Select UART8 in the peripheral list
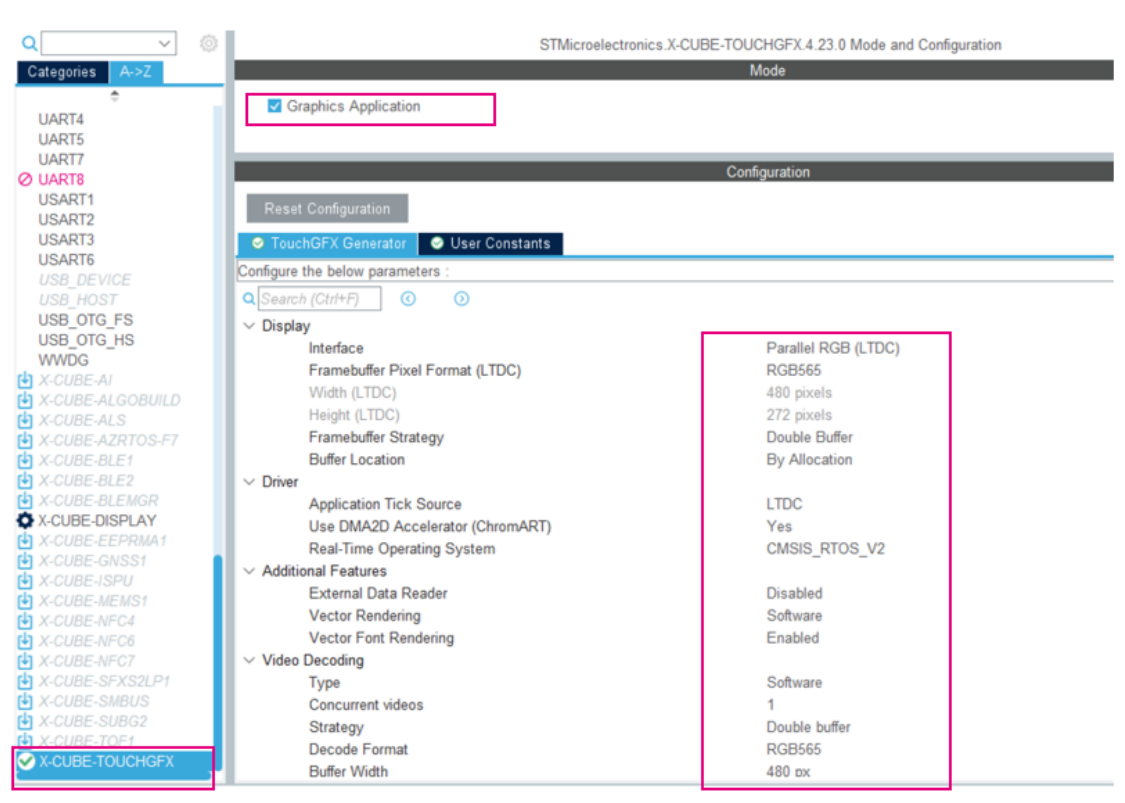 [x=61, y=179]
